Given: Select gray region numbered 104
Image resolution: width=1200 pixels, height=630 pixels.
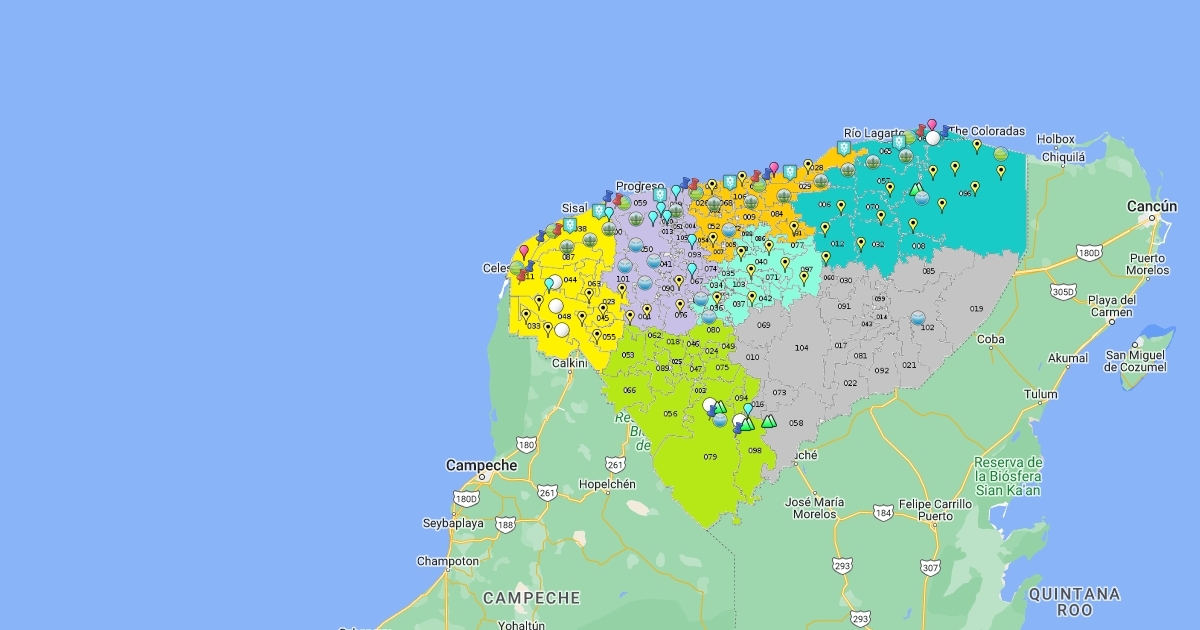Looking at the screenshot, I should (801, 347).
